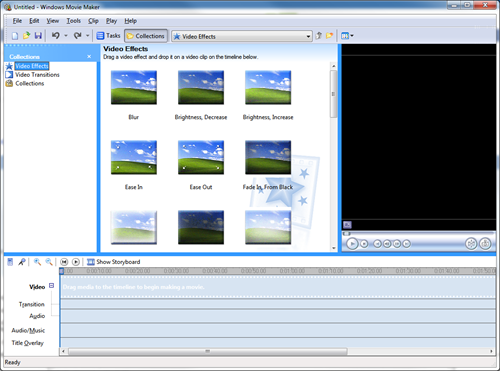The image size is (500, 371).
Task: Take a picture from the preview
Action: tap(485, 244)
